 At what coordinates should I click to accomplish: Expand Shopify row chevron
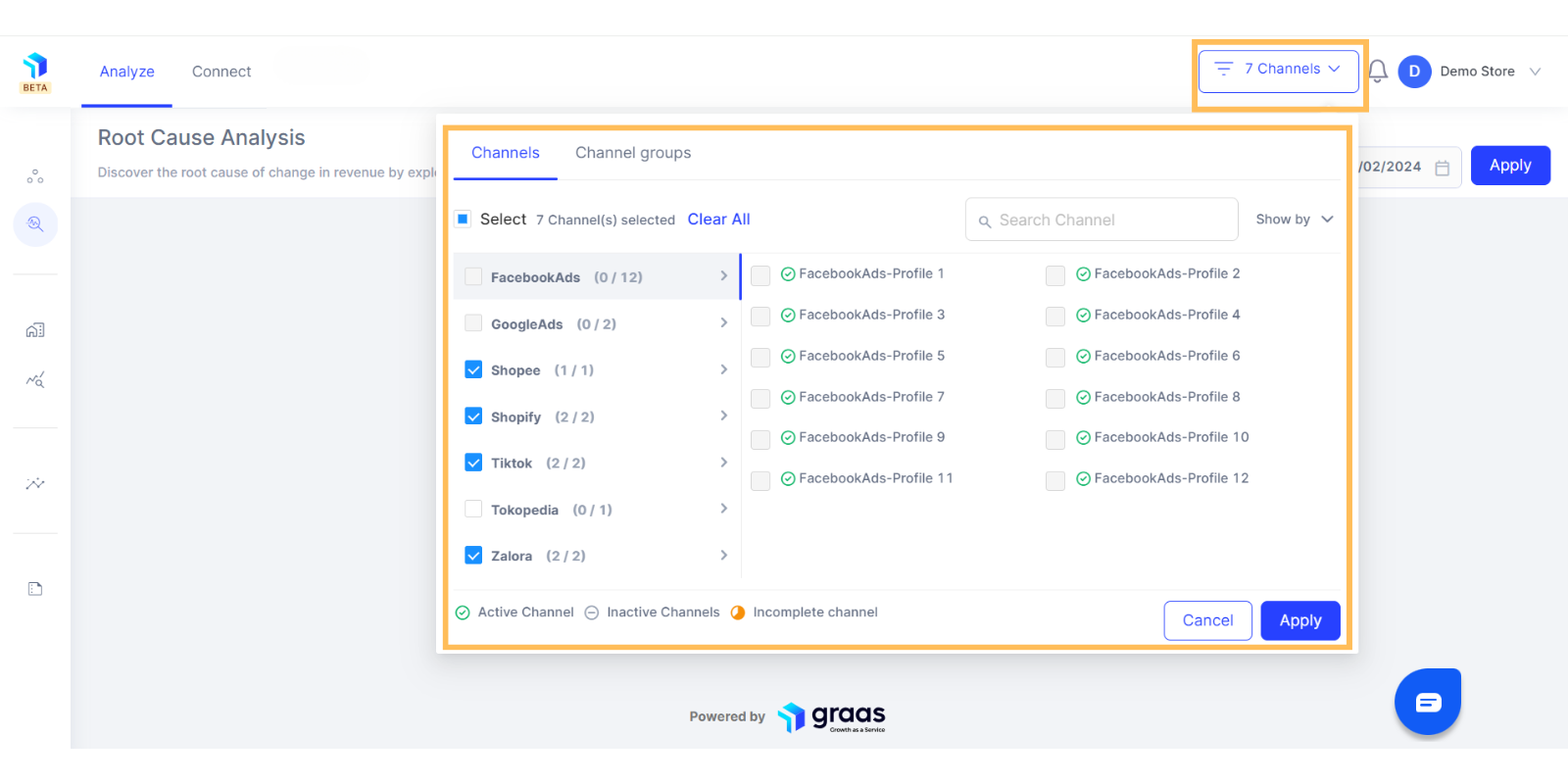click(x=724, y=416)
